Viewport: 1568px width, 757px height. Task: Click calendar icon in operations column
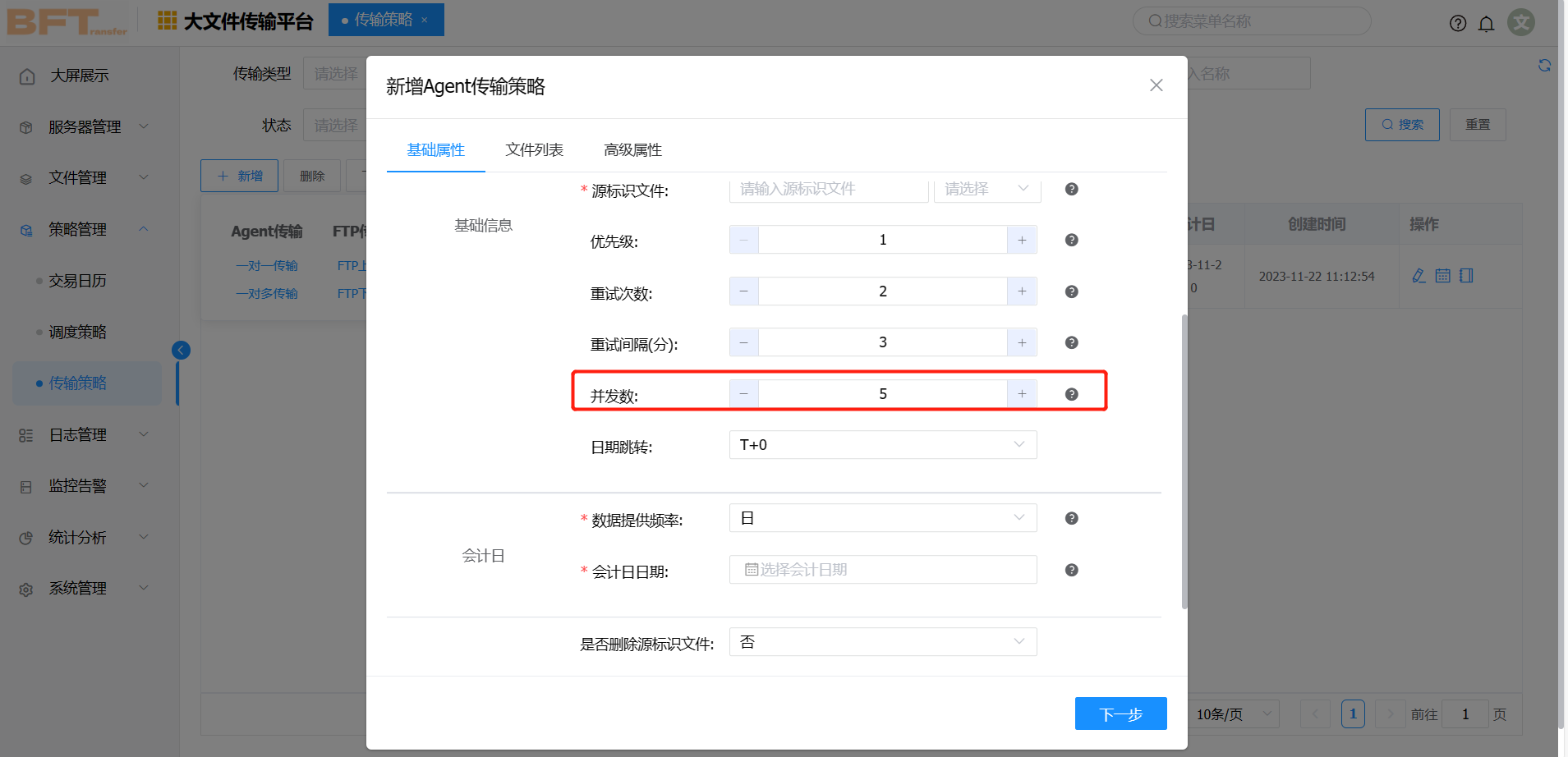point(1442,276)
